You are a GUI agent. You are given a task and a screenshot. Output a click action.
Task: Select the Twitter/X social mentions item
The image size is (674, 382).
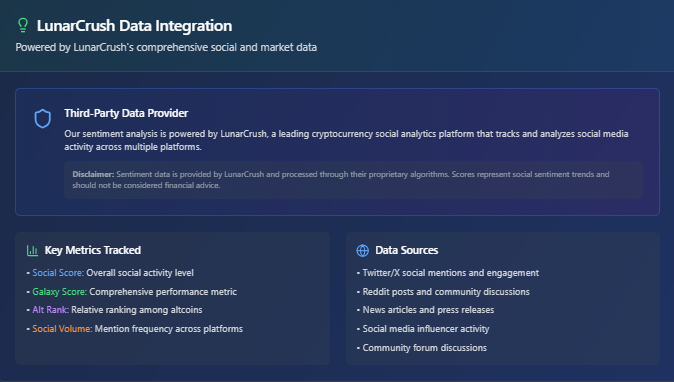[x=450, y=273]
